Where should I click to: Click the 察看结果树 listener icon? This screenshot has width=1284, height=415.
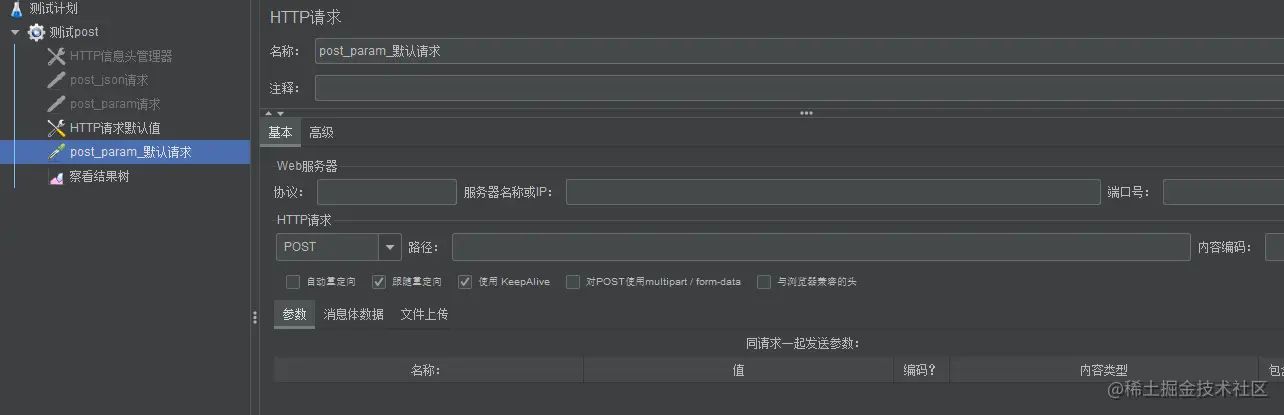pos(56,177)
